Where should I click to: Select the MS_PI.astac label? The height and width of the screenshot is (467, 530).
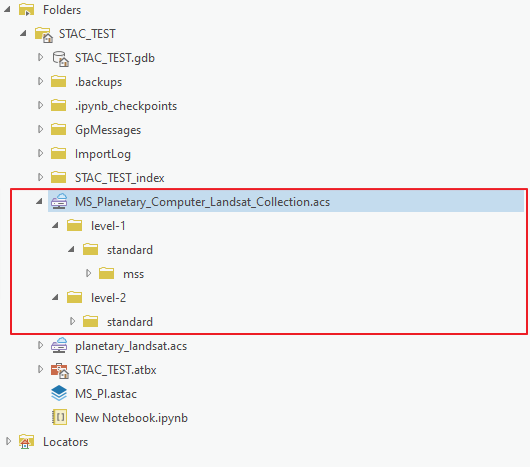tap(106, 394)
